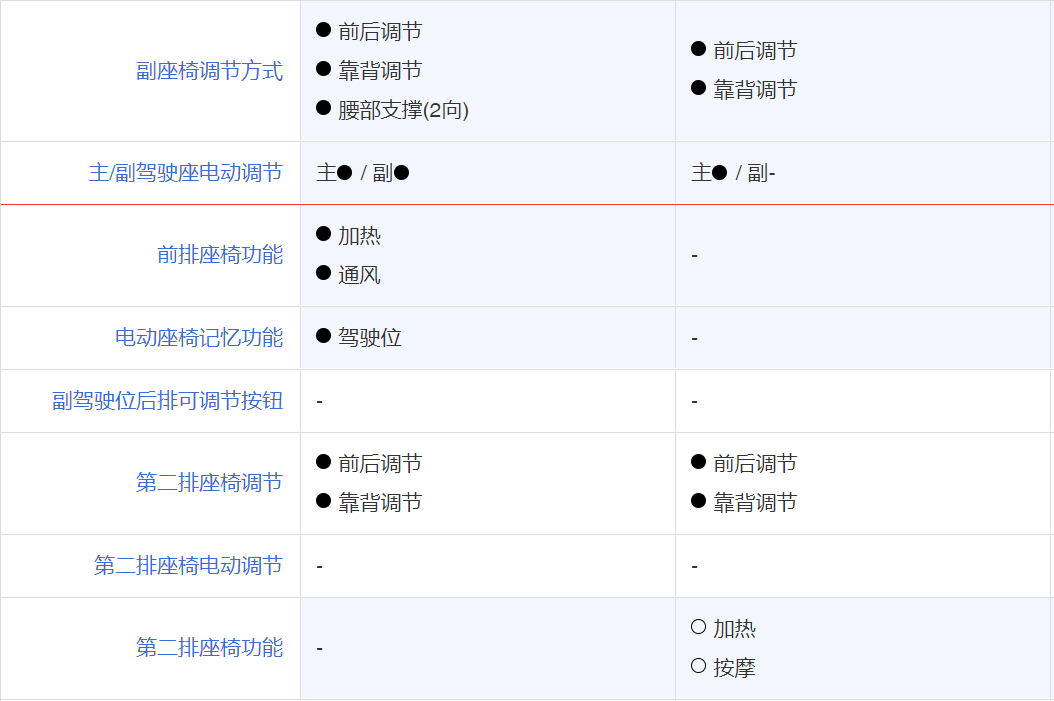Click the 副驾驶位后排可调节按钮 link

click(167, 401)
